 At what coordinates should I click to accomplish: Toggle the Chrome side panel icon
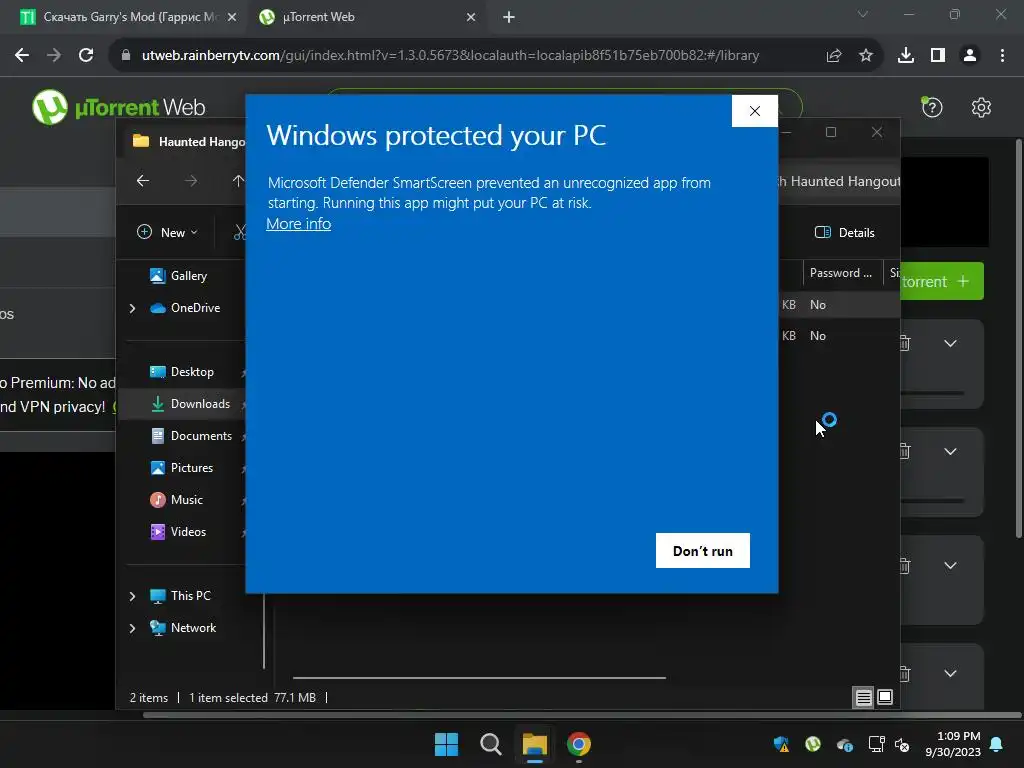(x=937, y=56)
